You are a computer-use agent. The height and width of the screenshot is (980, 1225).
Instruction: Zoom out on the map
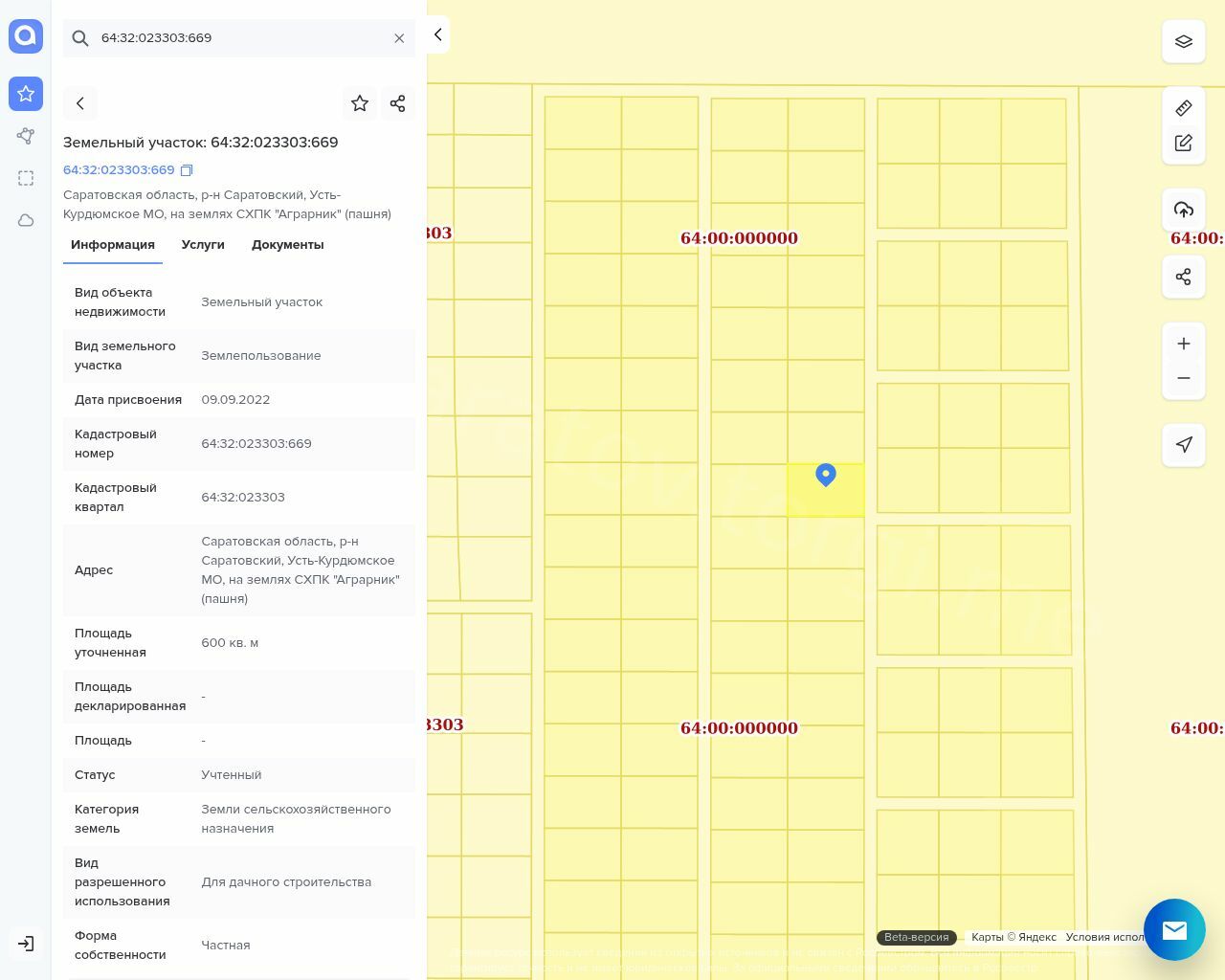1184,378
